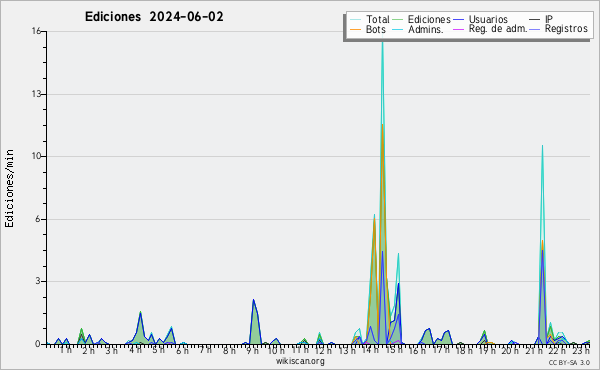600x370 pixels.
Task: Click the x-axis label '23 h'
Action: click(x=580, y=350)
